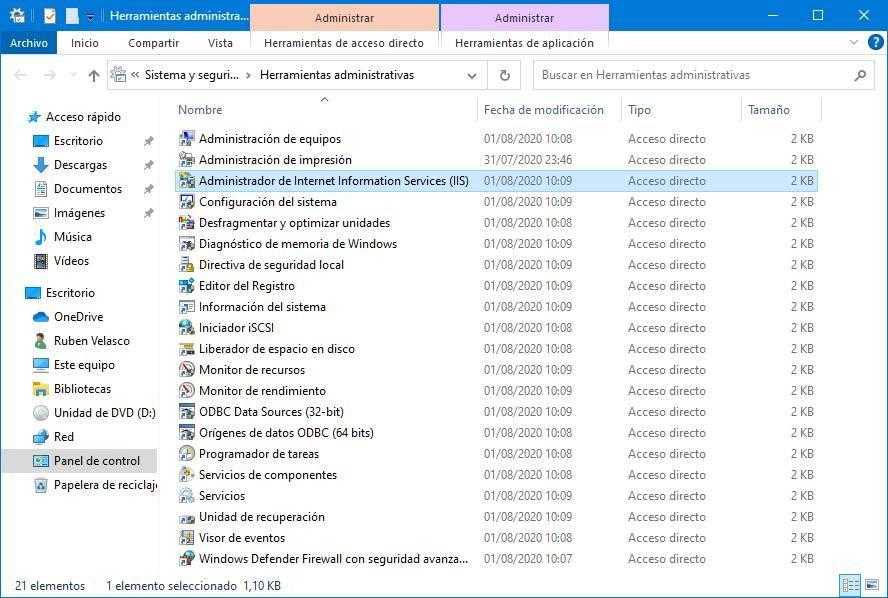Switch to large icons view in status bar

(x=871, y=585)
